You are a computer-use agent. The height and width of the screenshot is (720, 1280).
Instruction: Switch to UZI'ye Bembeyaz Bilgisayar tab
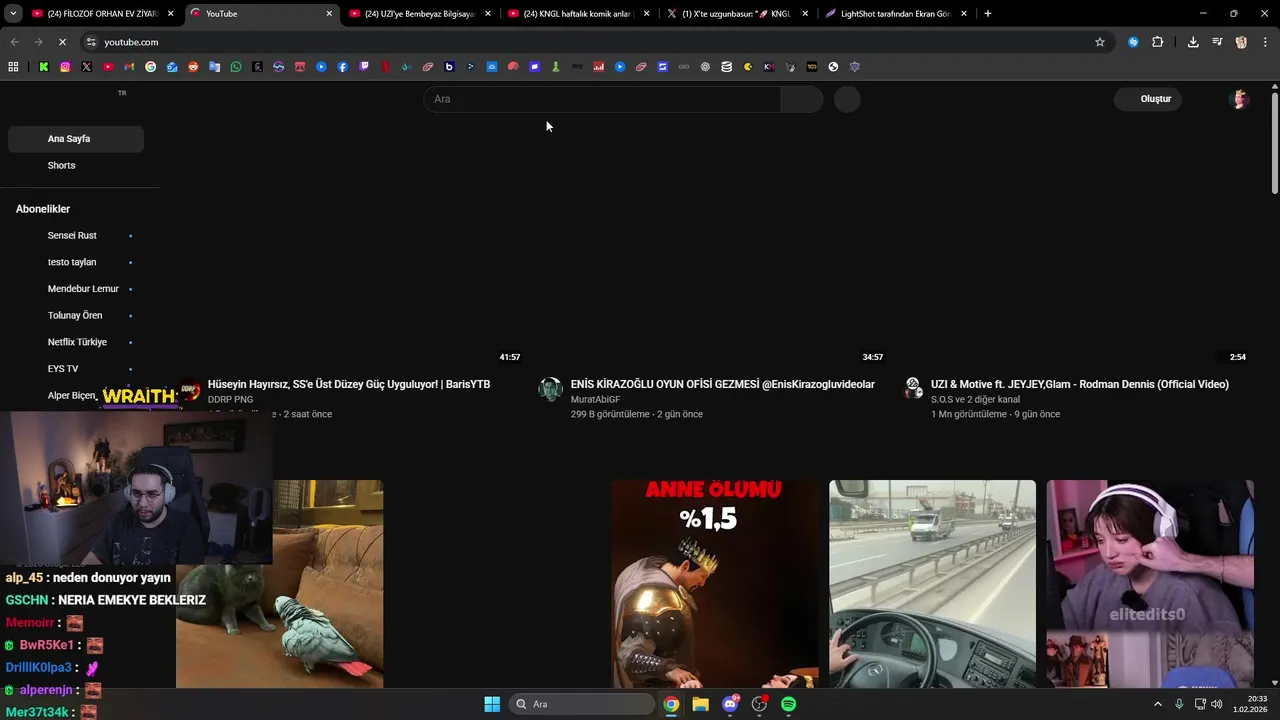(x=420, y=14)
